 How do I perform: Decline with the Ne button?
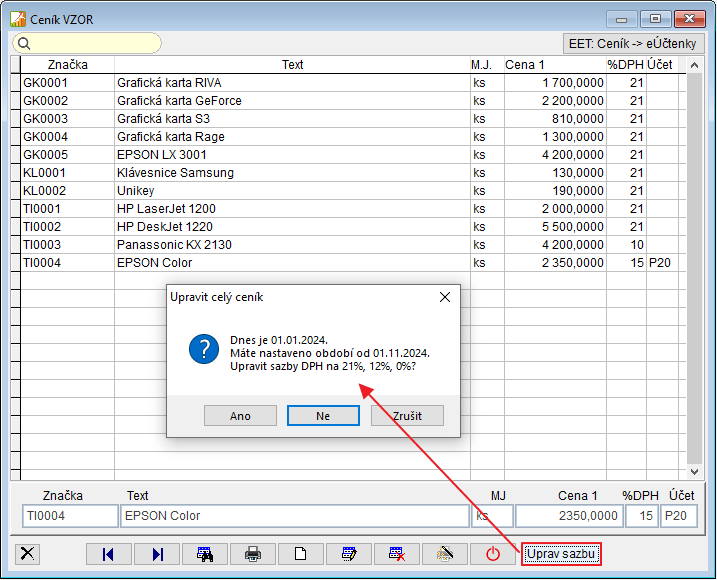(323, 416)
